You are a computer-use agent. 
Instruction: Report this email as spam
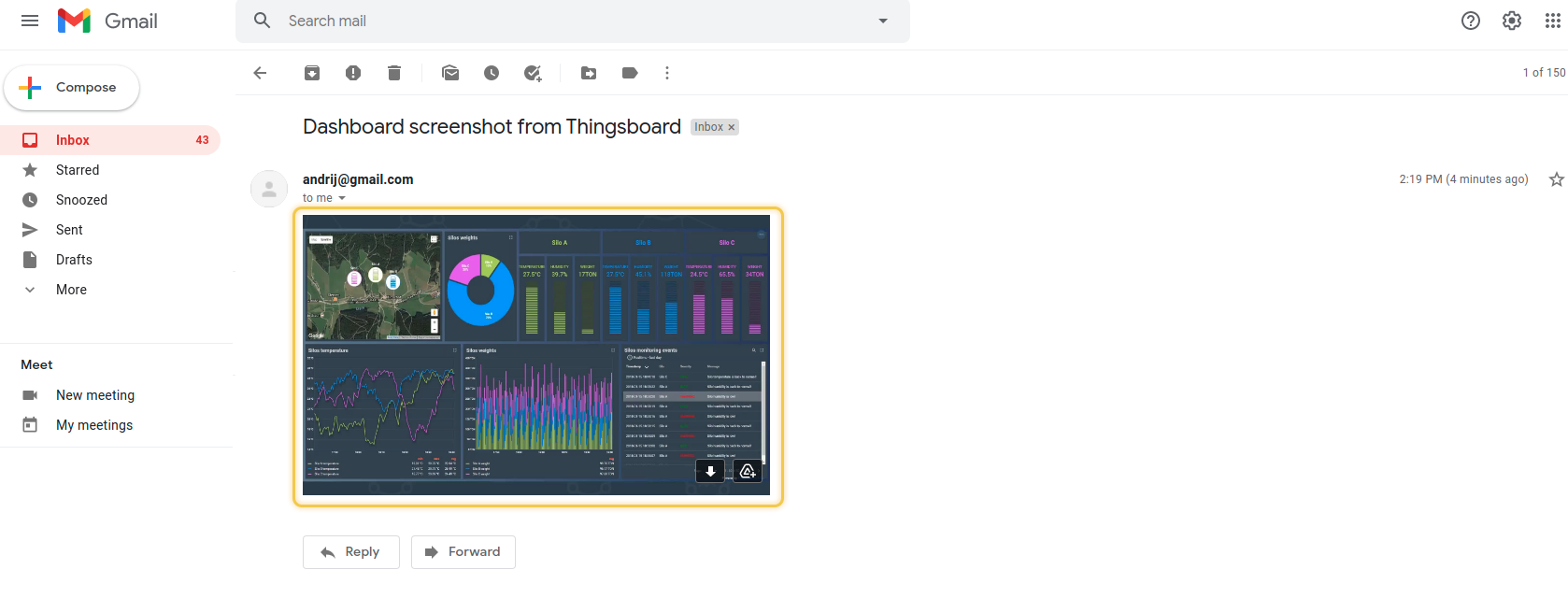(353, 73)
